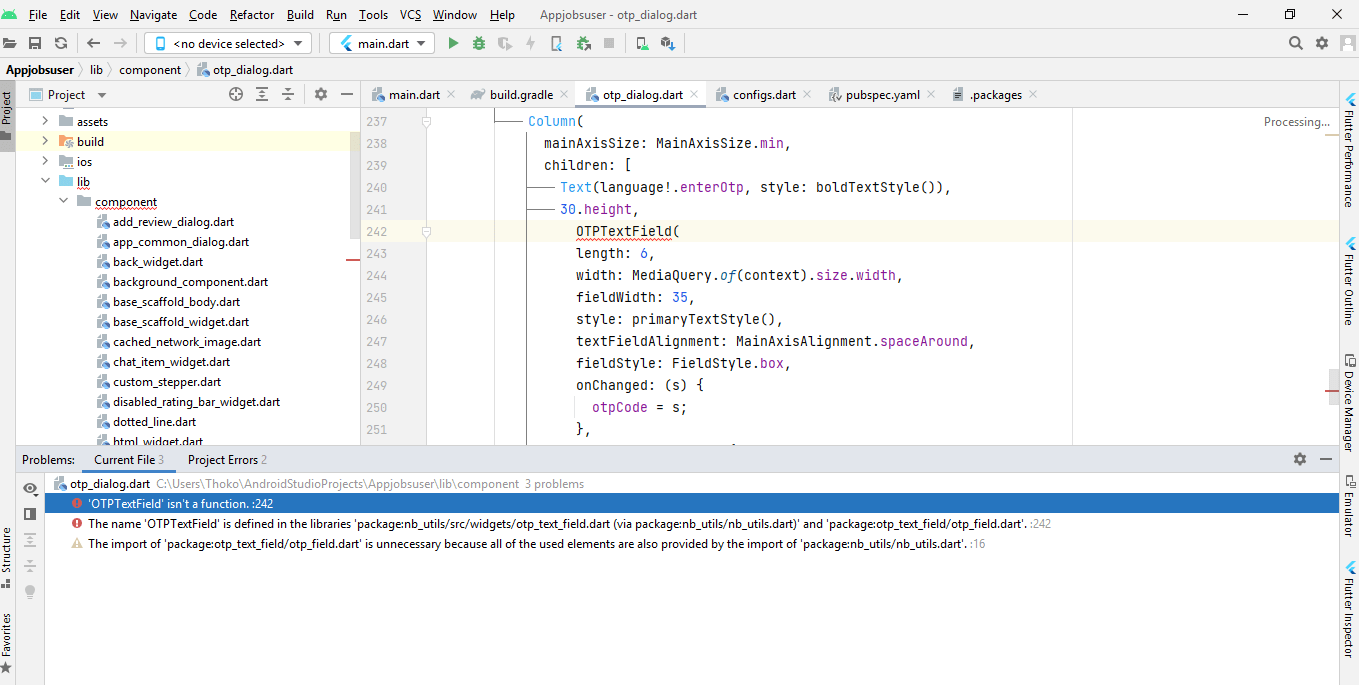Close the main.dart editor tab

tap(450, 94)
